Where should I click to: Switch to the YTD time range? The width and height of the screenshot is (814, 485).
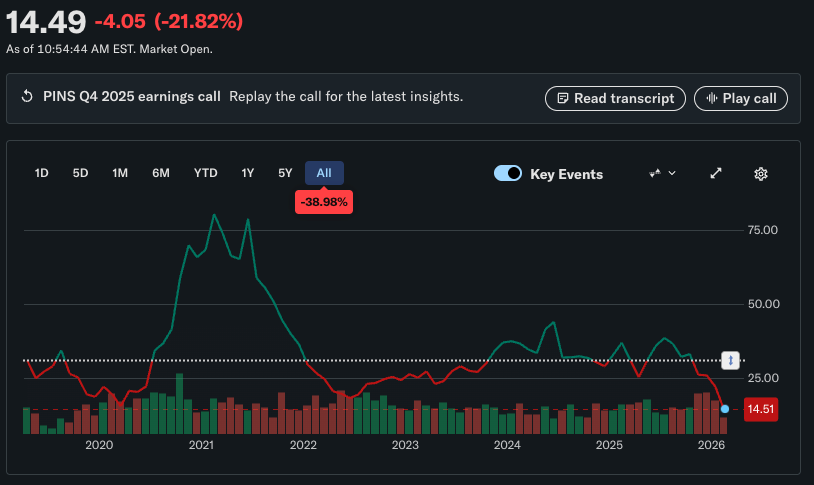[x=205, y=173]
